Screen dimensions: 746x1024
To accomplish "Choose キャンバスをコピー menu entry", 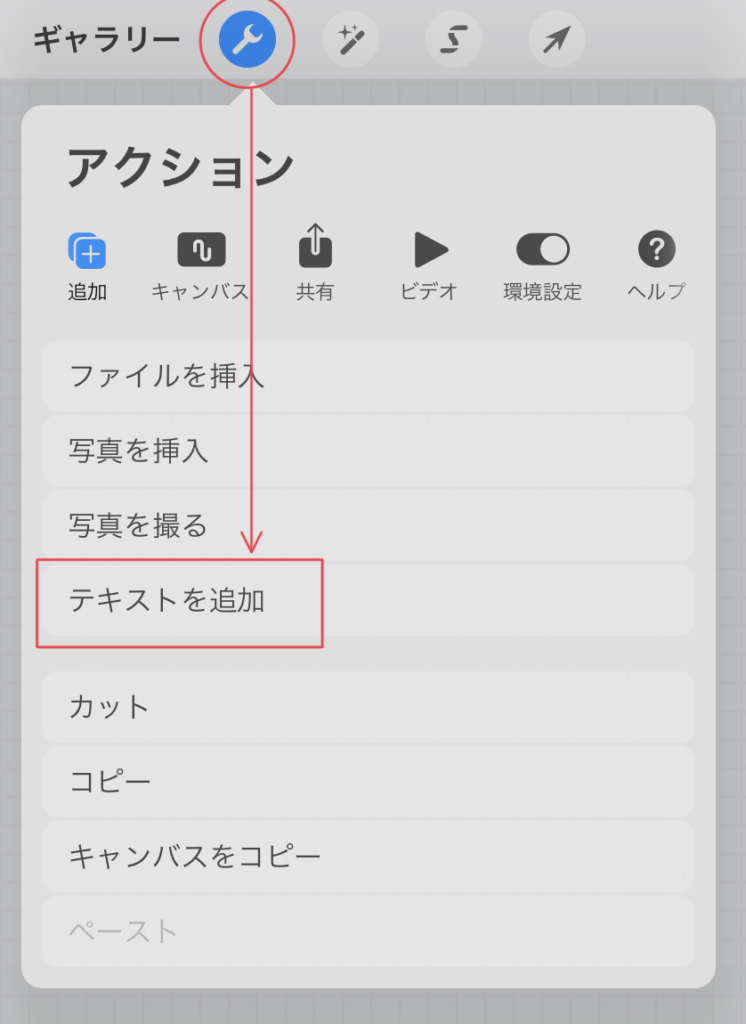I will 368,856.
